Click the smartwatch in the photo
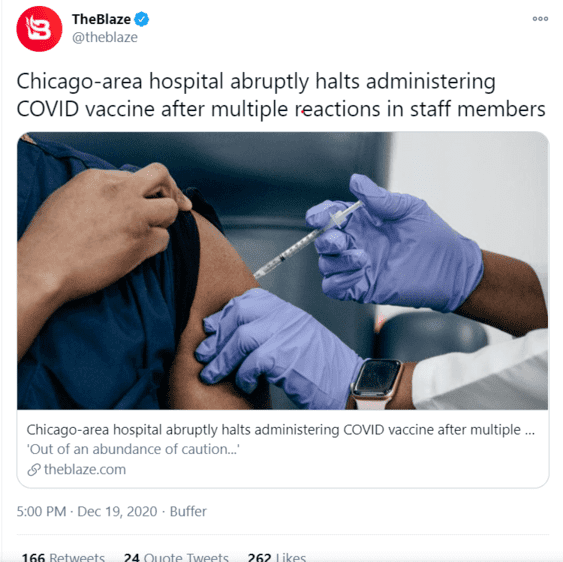563x562 pixels. pyautogui.click(x=377, y=382)
